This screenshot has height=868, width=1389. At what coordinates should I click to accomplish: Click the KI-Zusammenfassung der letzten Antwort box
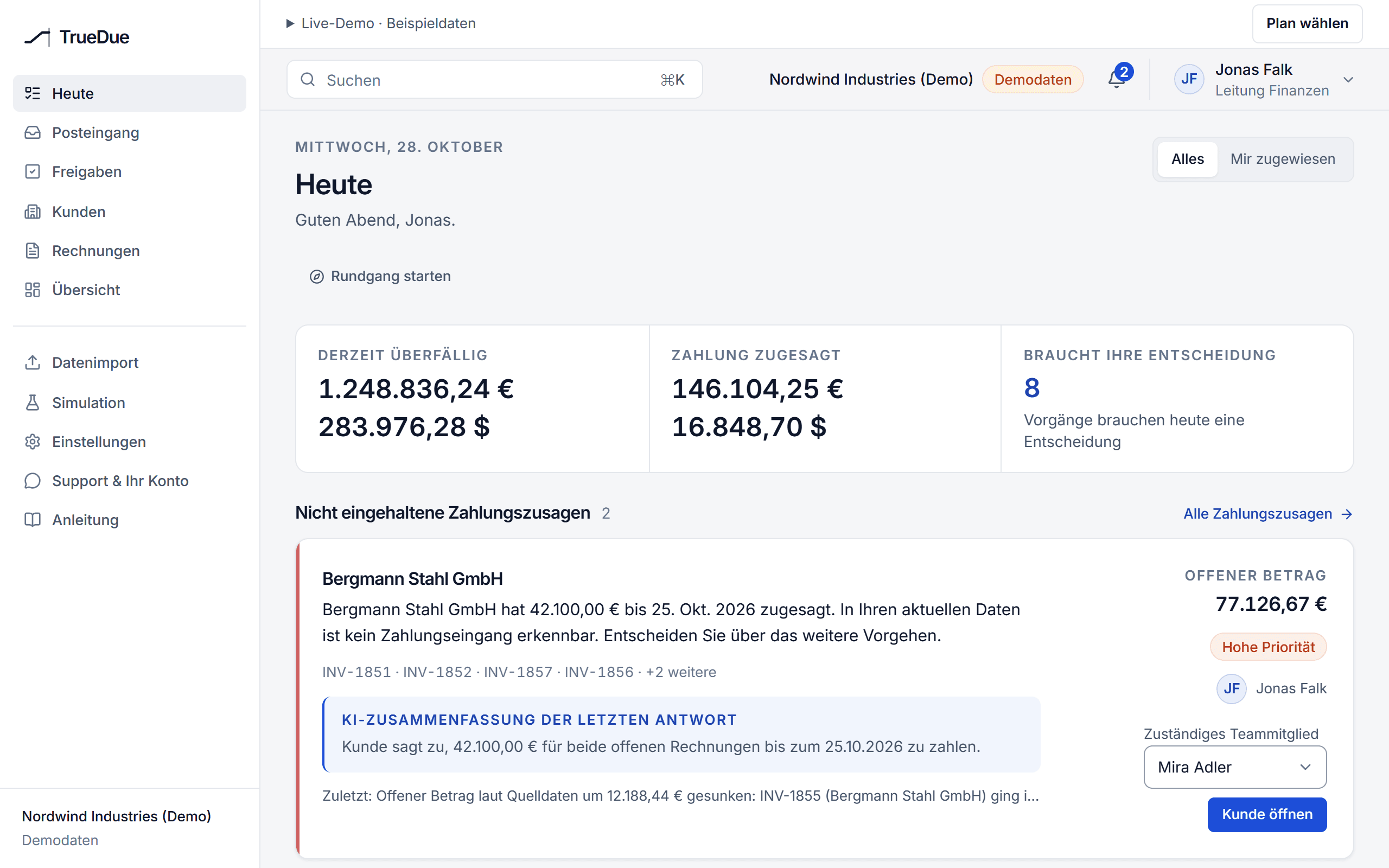pos(681,734)
